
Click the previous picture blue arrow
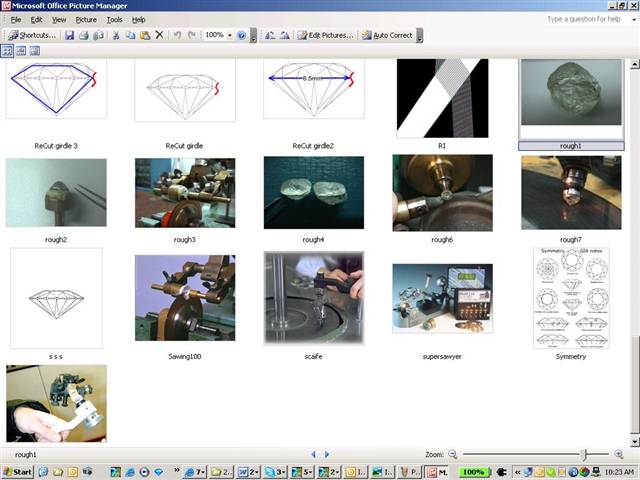click(x=313, y=454)
